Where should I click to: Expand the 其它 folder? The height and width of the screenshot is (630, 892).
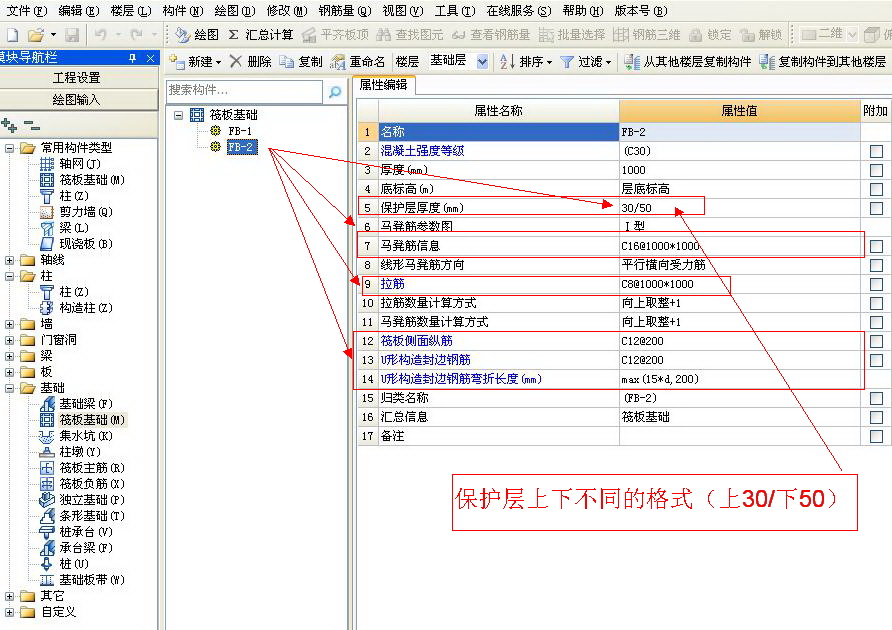[9, 596]
